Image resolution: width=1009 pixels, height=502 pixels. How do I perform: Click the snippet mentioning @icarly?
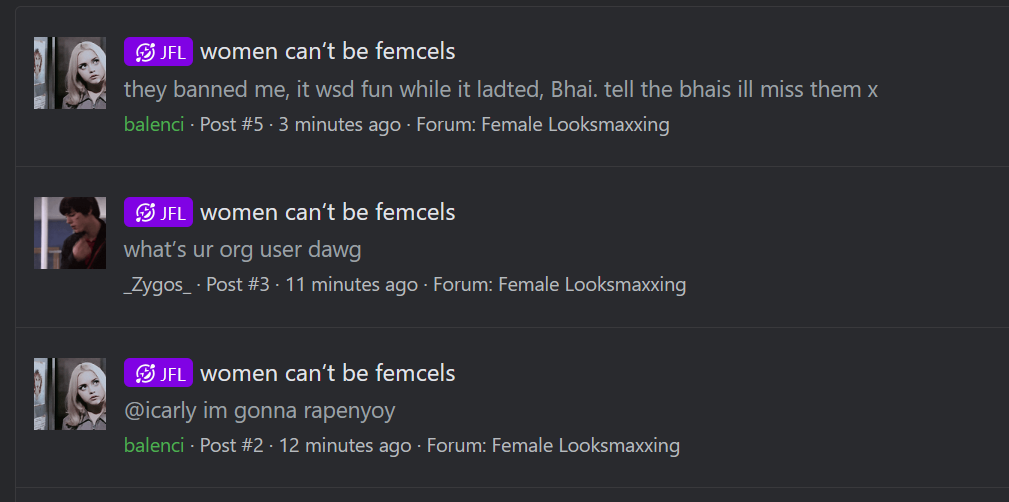tap(259, 411)
